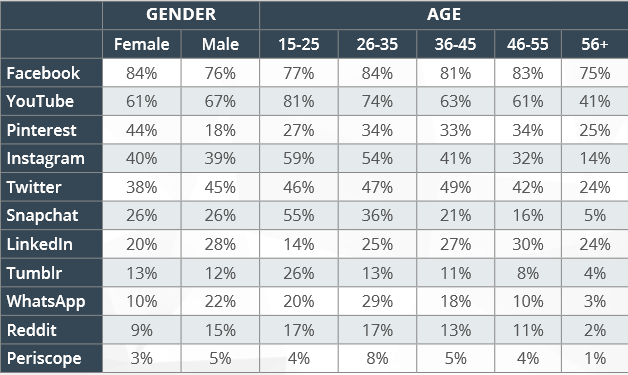This screenshot has height=375, width=628.
Task: Click the 15-25 age column header
Action: pos(299,44)
